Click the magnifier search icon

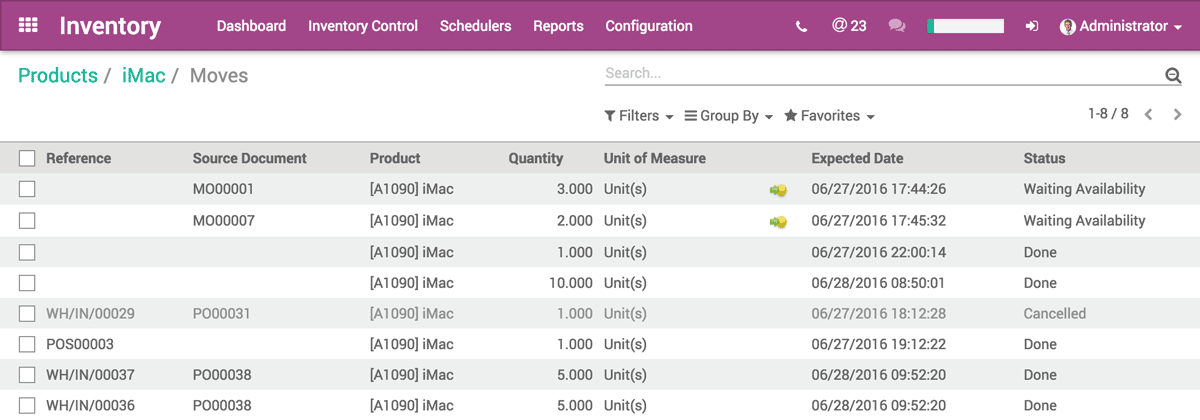click(1173, 76)
